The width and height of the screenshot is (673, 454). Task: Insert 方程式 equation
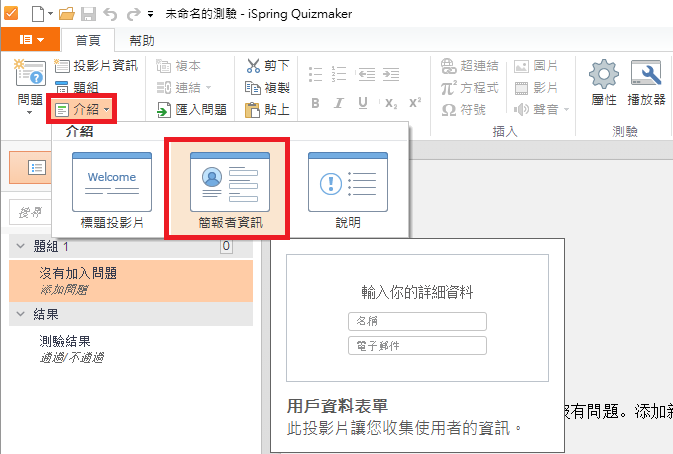point(470,88)
